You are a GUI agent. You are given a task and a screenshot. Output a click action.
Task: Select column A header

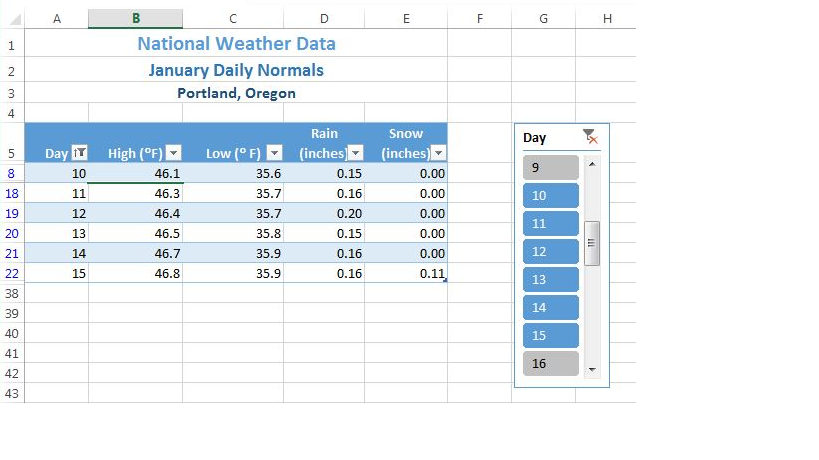coord(57,19)
